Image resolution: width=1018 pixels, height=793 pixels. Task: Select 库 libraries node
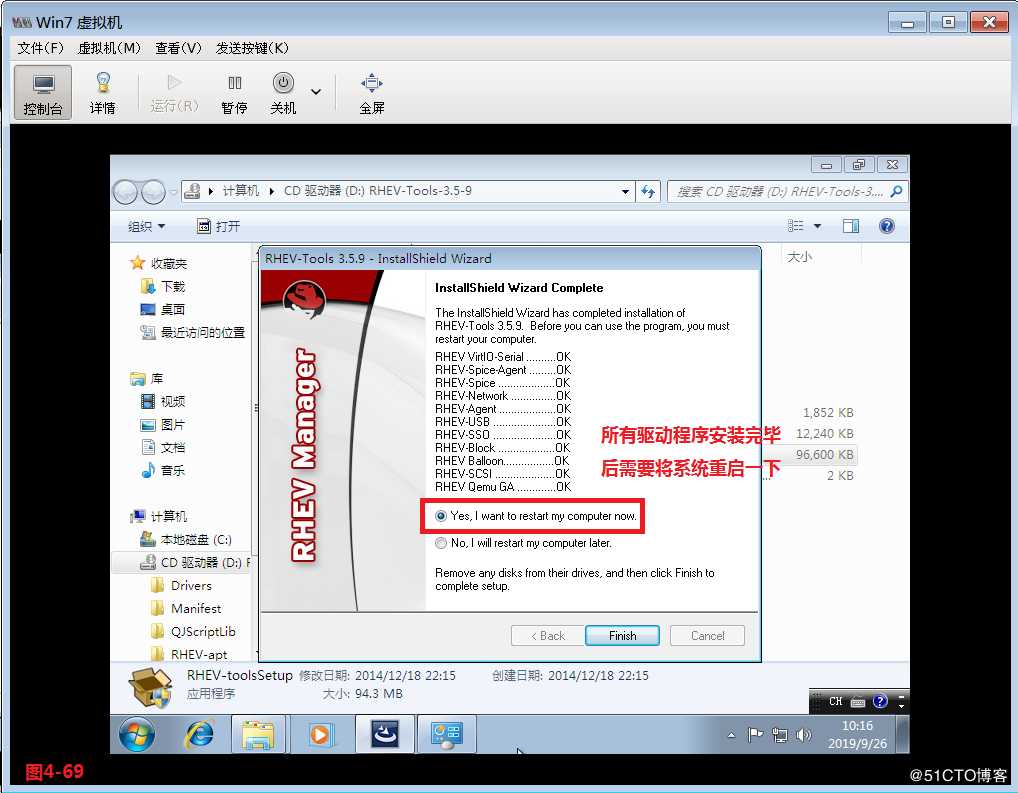click(x=147, y=378)
